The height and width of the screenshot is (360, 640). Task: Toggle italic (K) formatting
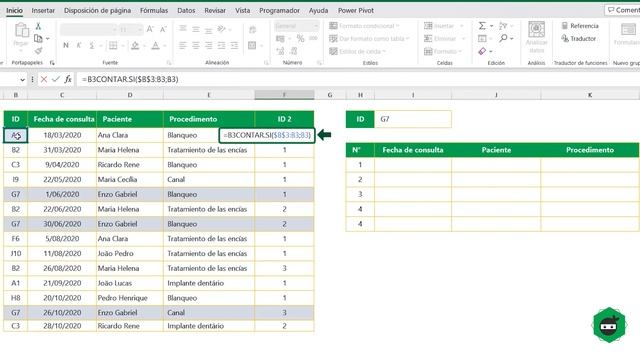click(x=79, y=45)
